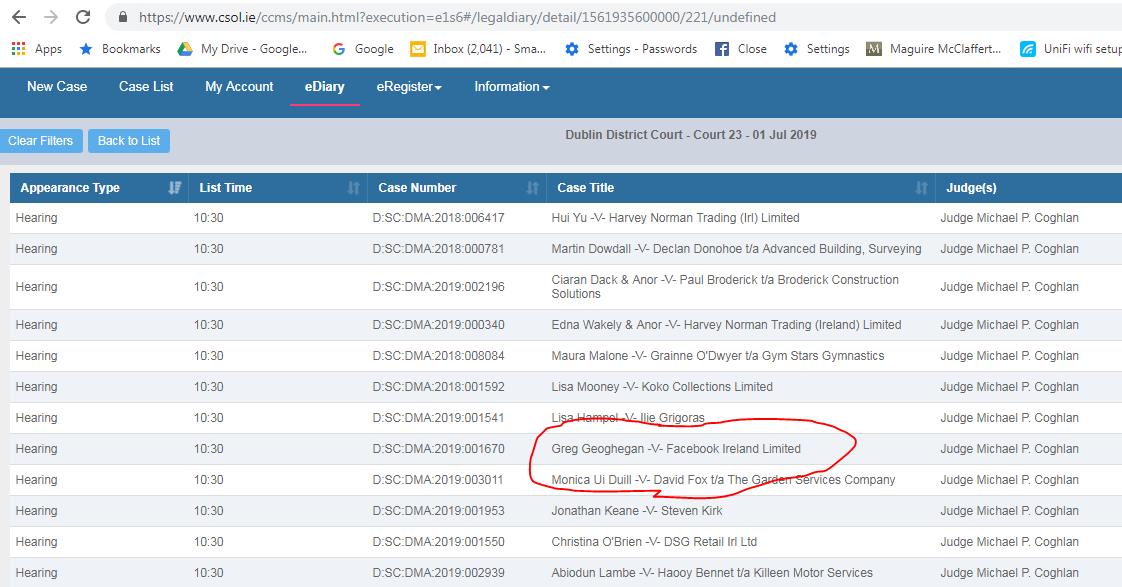Open the Maguire McClafferty bookmark
Image resolution: width=1122 pixels, height=587 pixels.
point(934,49)
